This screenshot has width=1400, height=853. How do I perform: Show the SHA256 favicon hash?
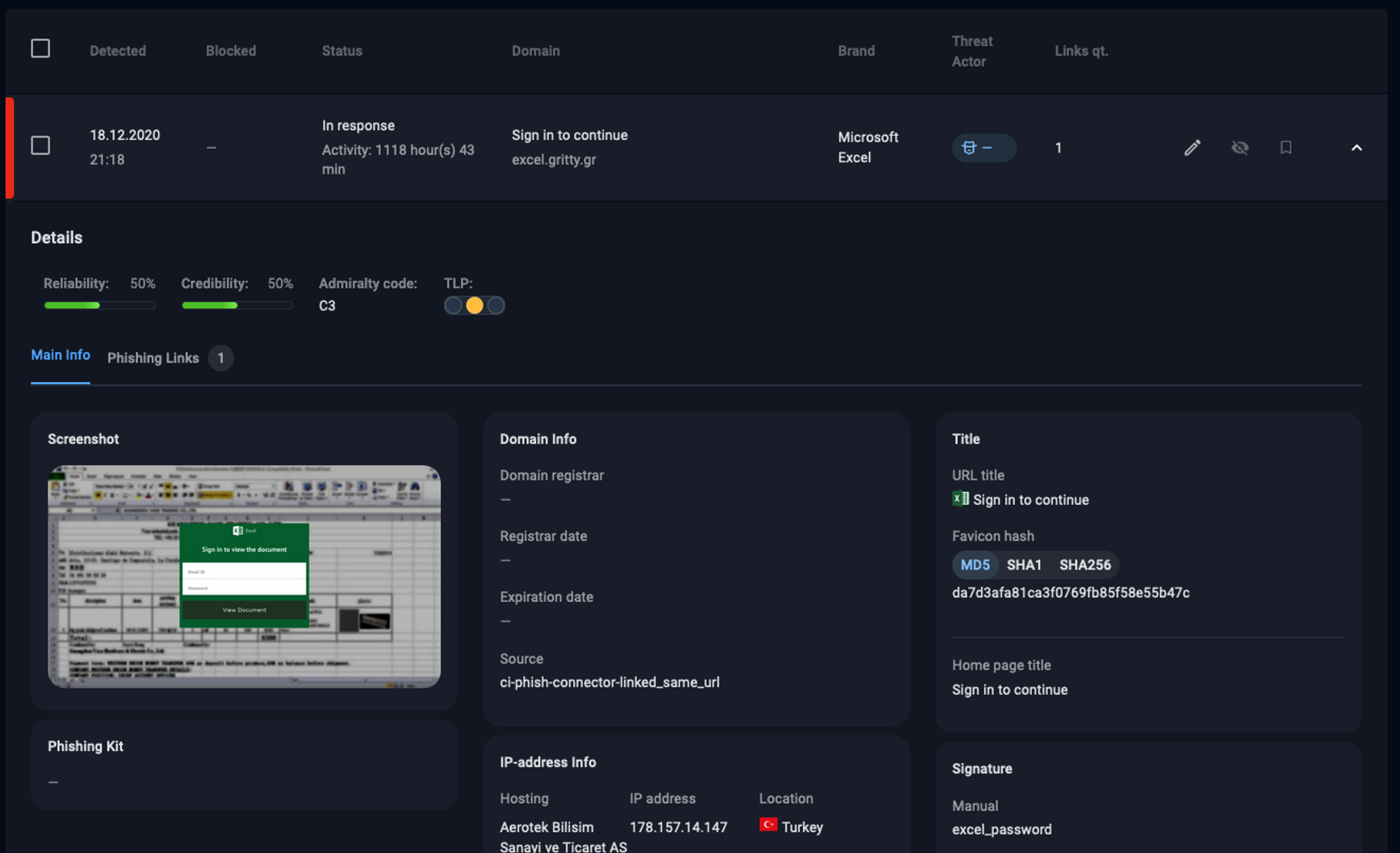1084,565
